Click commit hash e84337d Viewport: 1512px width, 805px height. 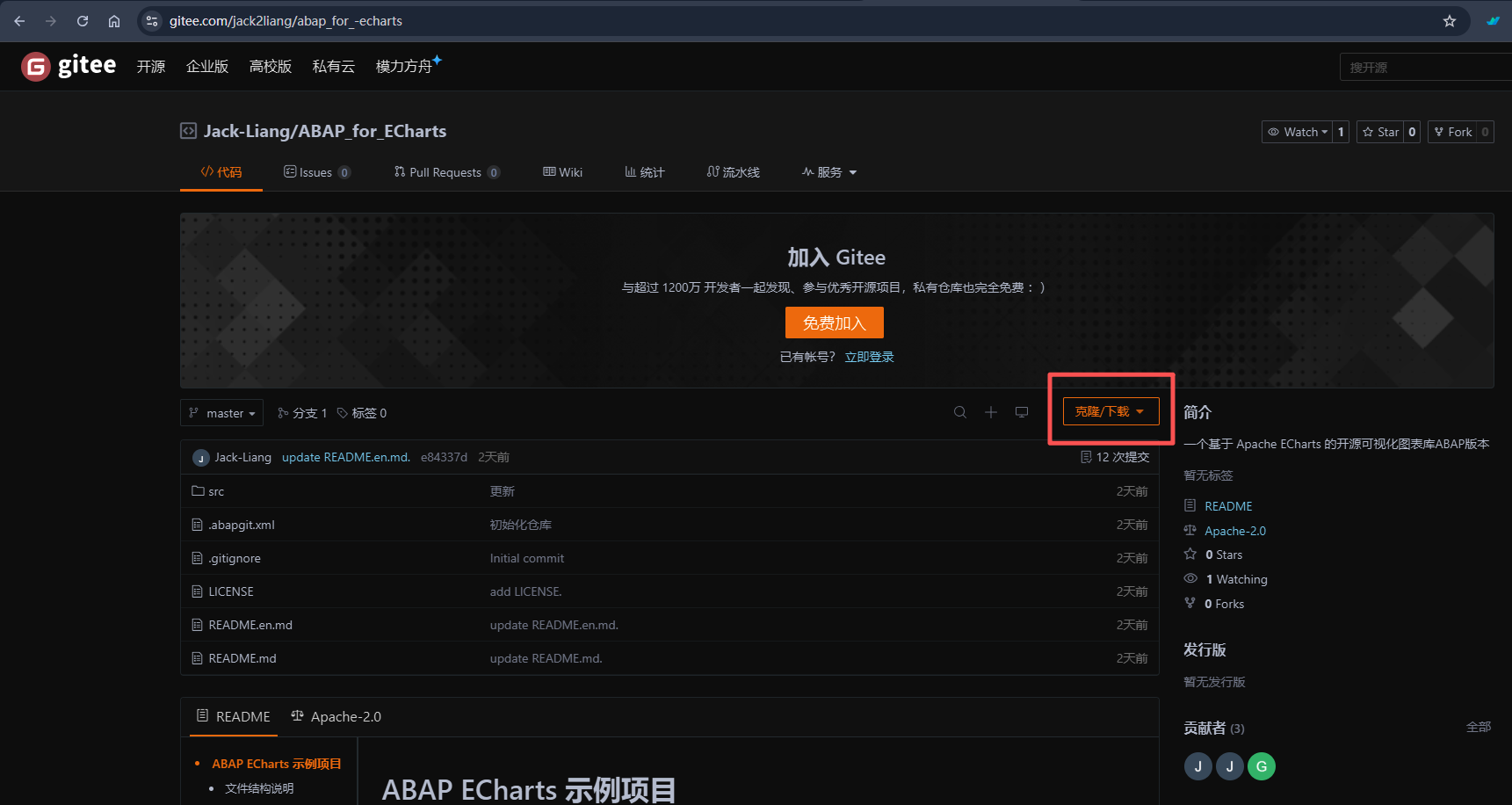coord(444,457)
